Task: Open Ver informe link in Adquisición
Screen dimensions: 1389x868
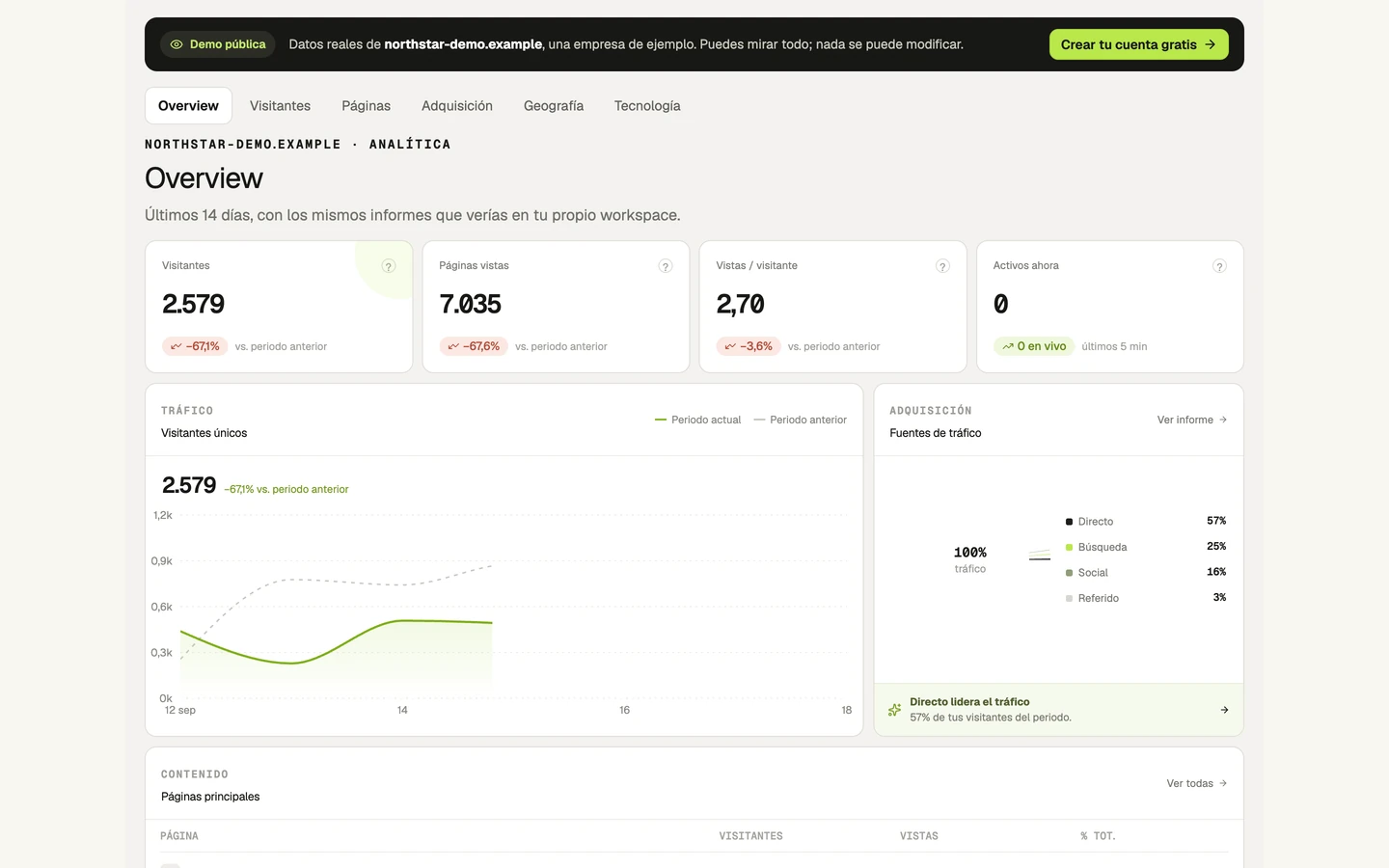Action: click(x=1192, y=420)
